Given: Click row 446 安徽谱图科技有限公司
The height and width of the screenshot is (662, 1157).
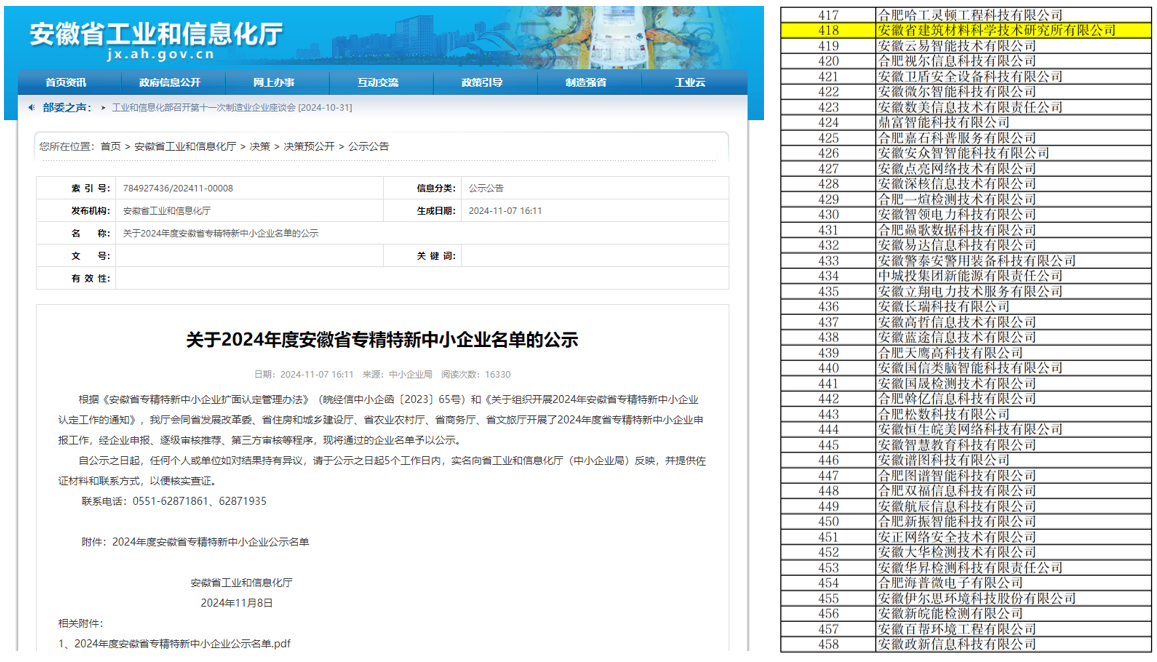Looking at the screenshot, I should [x=943, y=460].
